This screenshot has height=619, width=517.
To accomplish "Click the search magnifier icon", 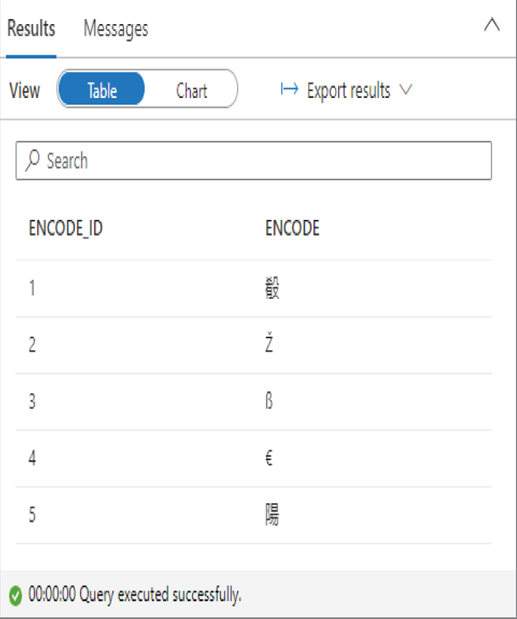I will pyautogui.click(x=33, y=160).
